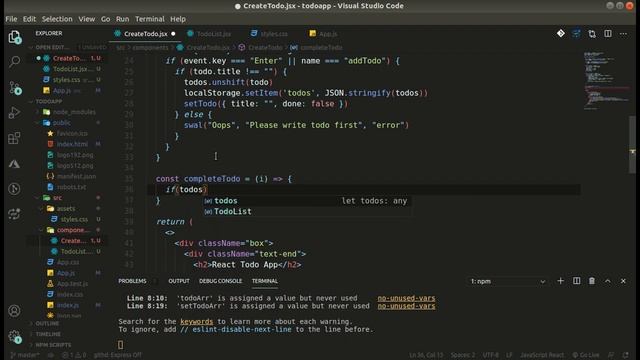Click the UTF-8 encoding status item
Screen dimensions: 640x360
(x=490, y=355)
